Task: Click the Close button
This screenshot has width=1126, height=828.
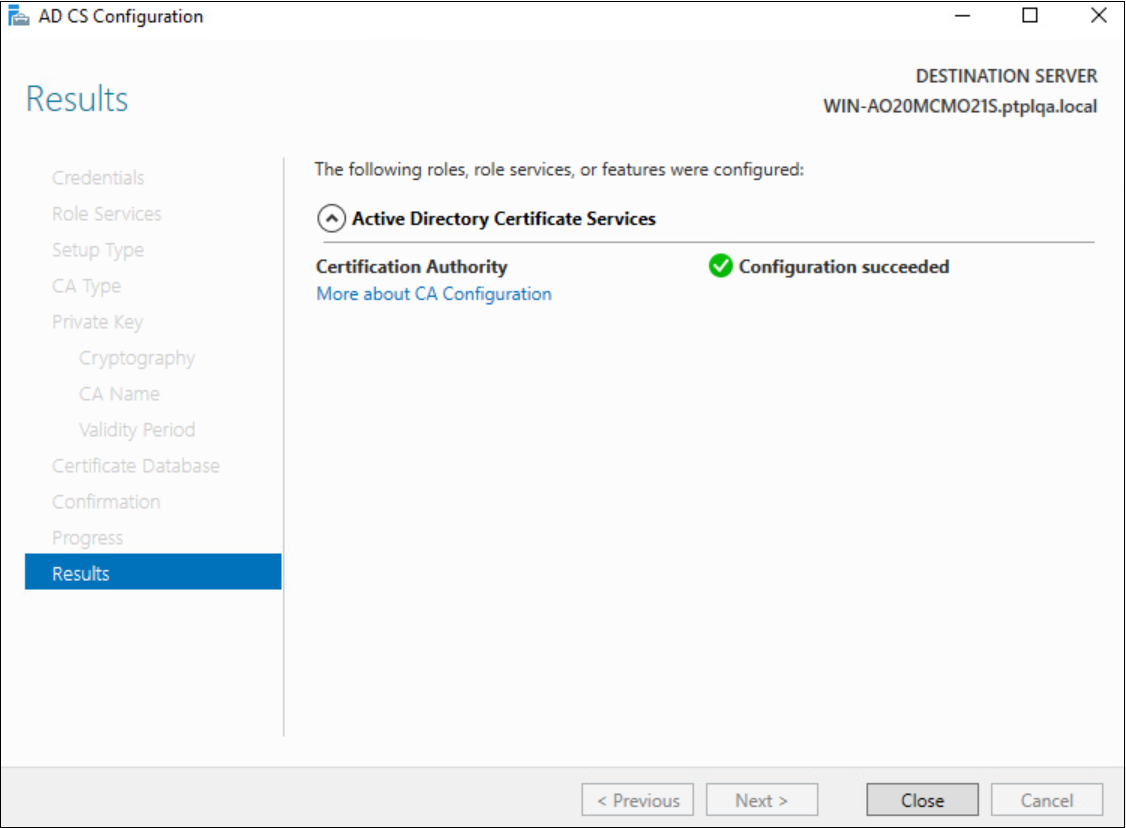Action: click(922, 800)
